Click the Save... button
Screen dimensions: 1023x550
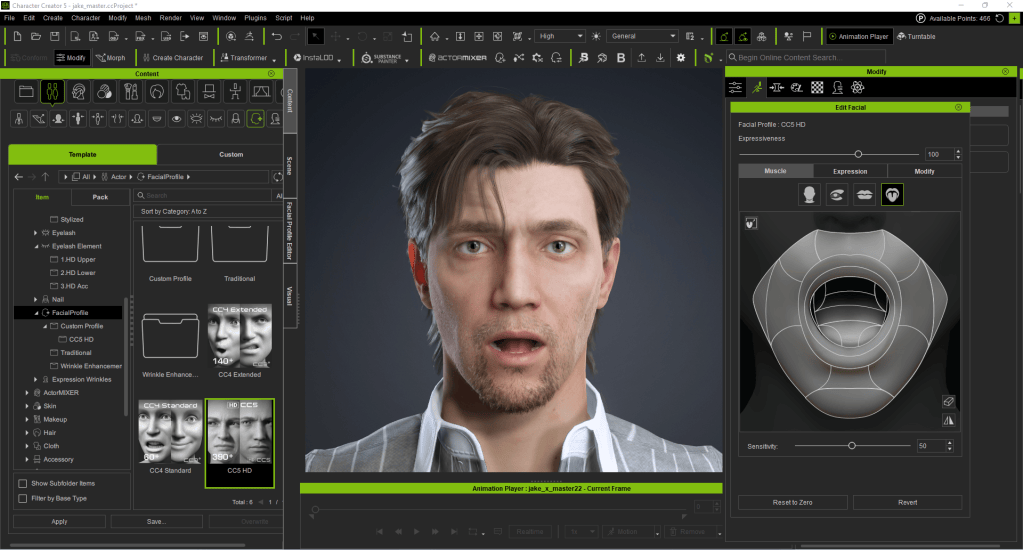click(x=157, y=521)
